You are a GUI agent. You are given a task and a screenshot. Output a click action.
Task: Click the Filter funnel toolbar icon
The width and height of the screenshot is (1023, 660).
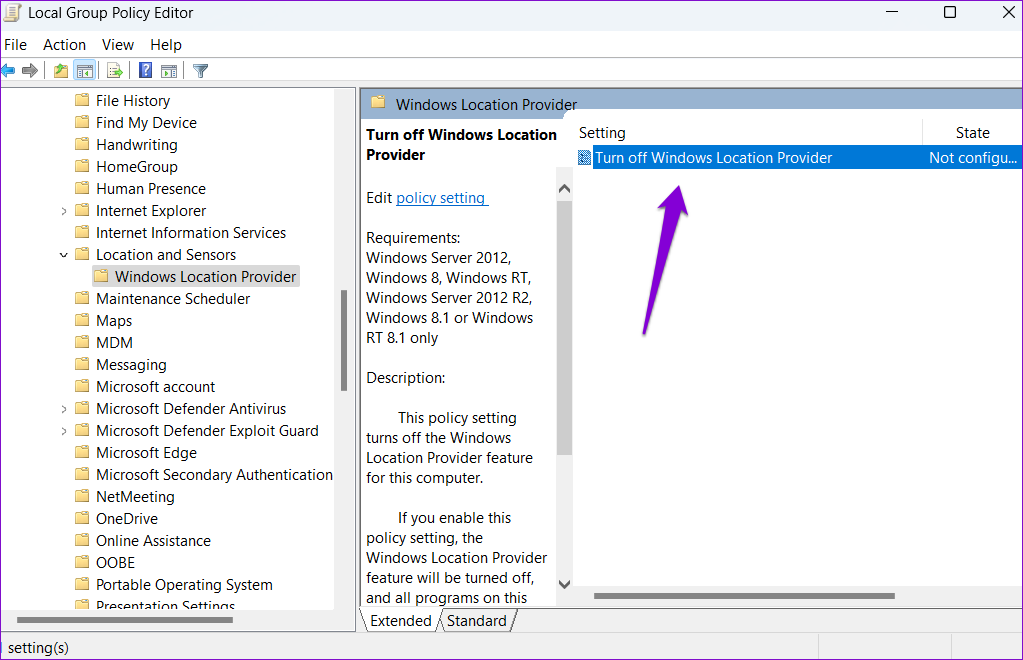[200, 70]
